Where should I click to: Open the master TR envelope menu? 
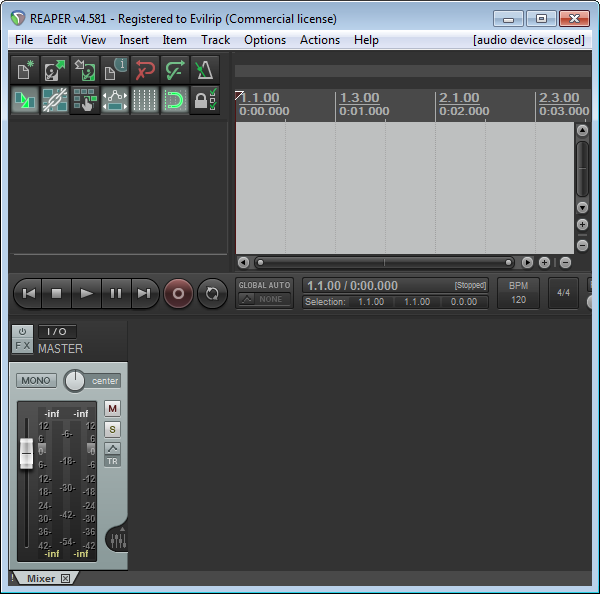[112, 454]
